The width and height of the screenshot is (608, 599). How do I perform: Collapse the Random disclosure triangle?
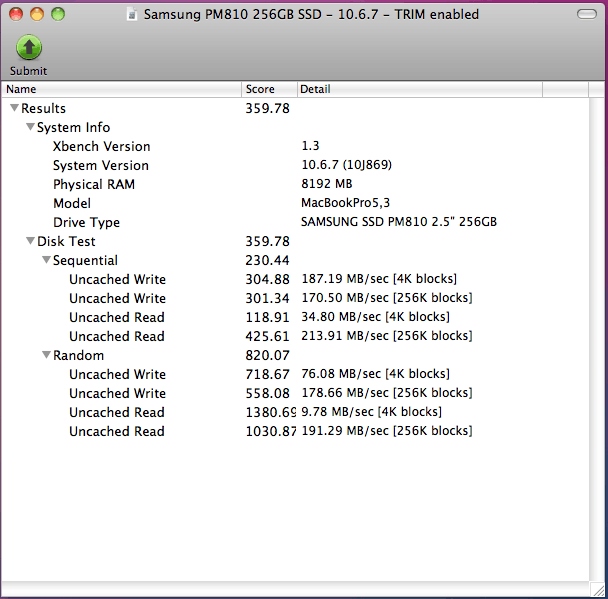pos(47,355)
